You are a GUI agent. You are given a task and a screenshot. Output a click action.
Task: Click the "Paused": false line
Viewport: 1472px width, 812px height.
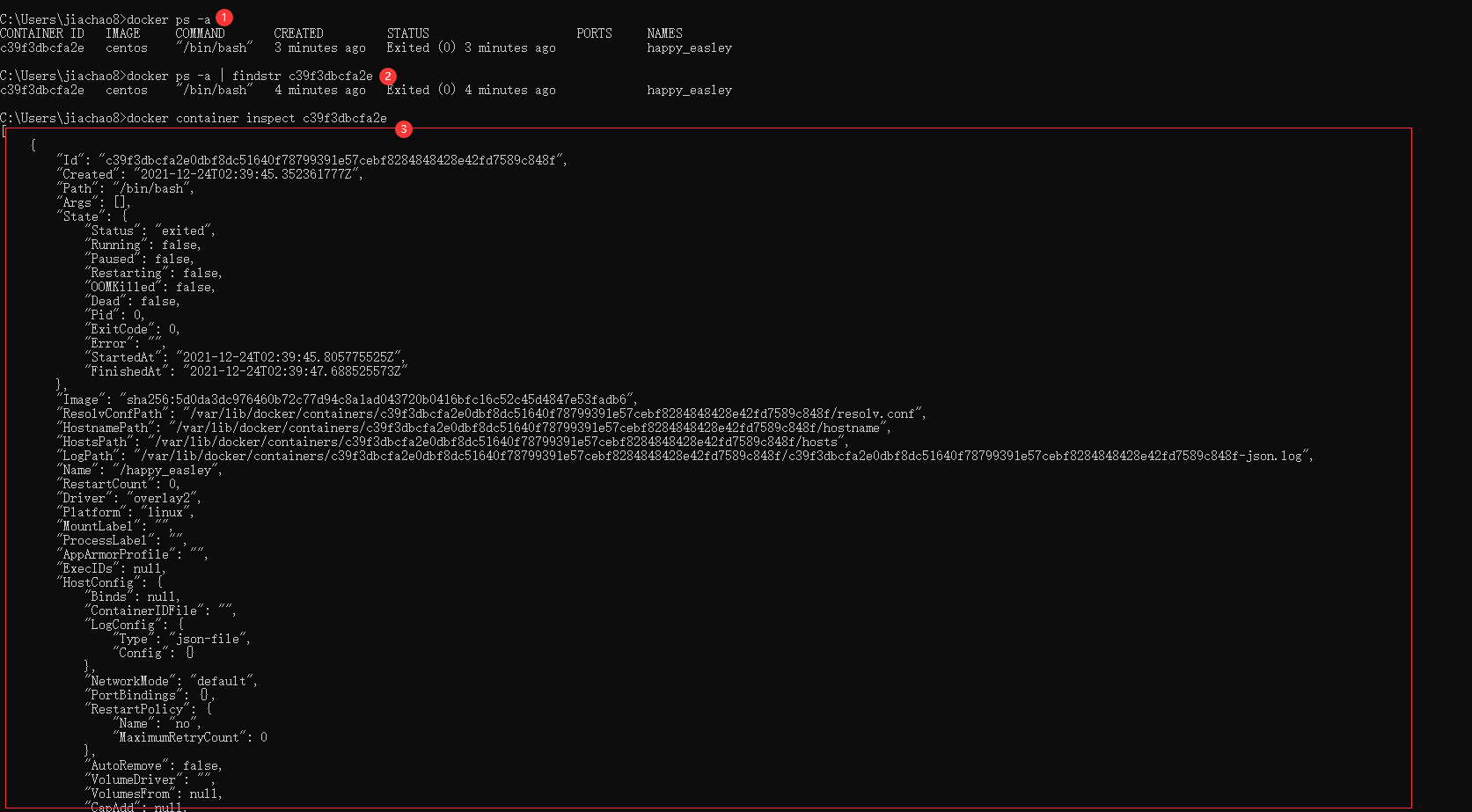point(140,259)
